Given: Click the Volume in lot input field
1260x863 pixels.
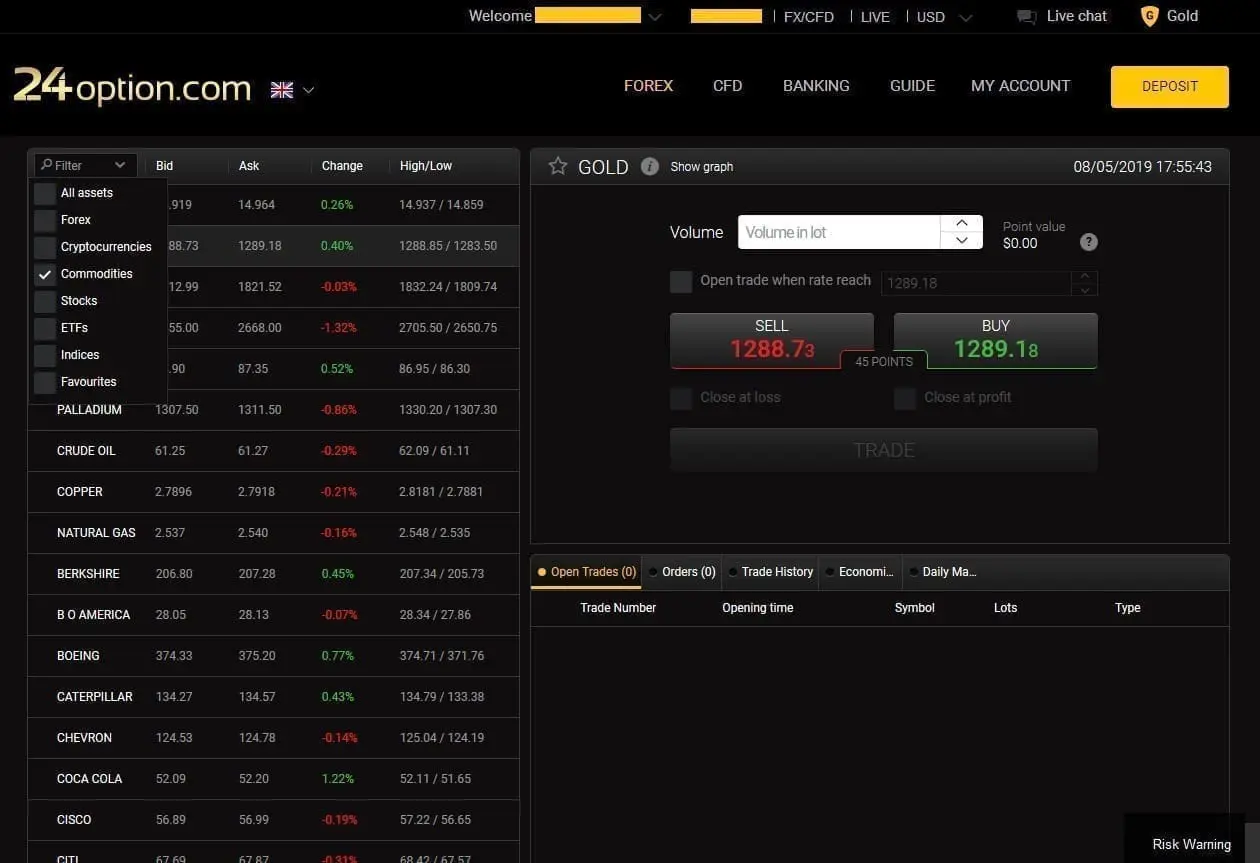Looking at the screenshot, I should point(840,232).
